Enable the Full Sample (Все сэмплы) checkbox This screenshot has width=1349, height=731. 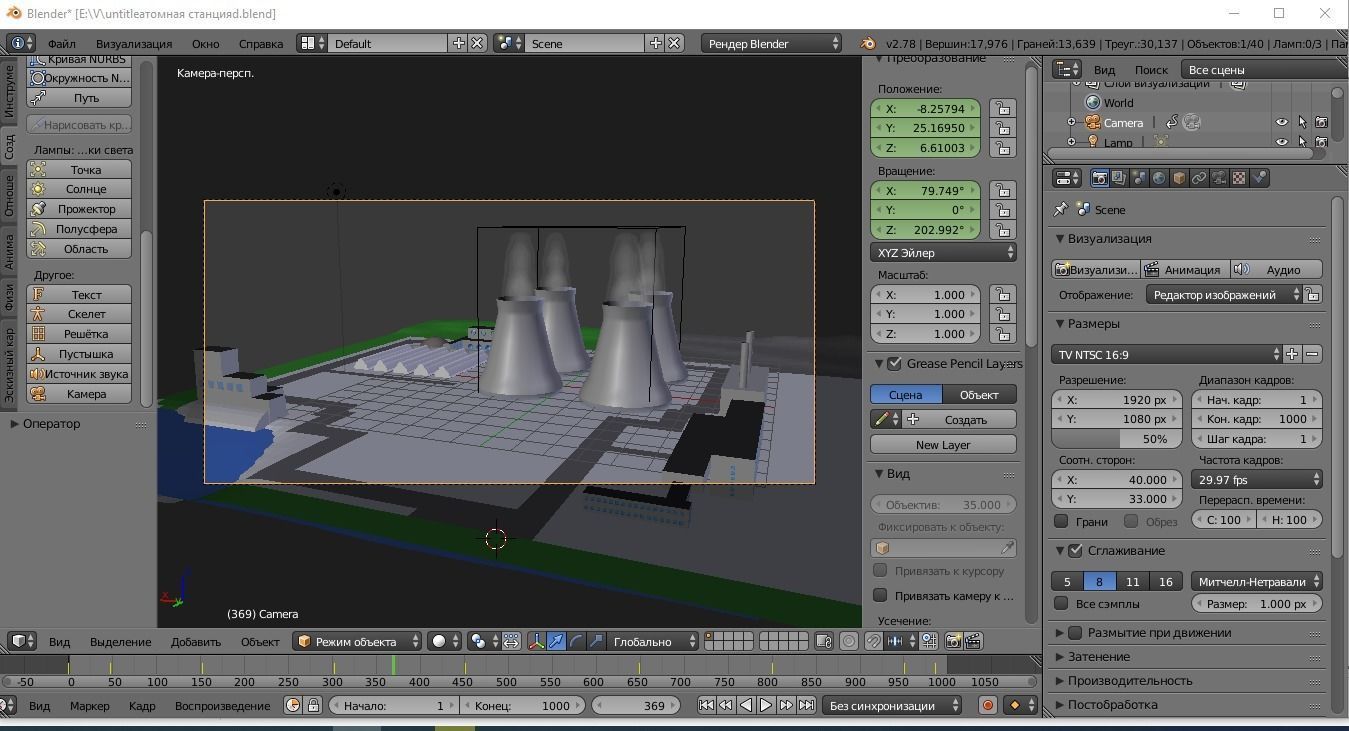[1062, 603]
